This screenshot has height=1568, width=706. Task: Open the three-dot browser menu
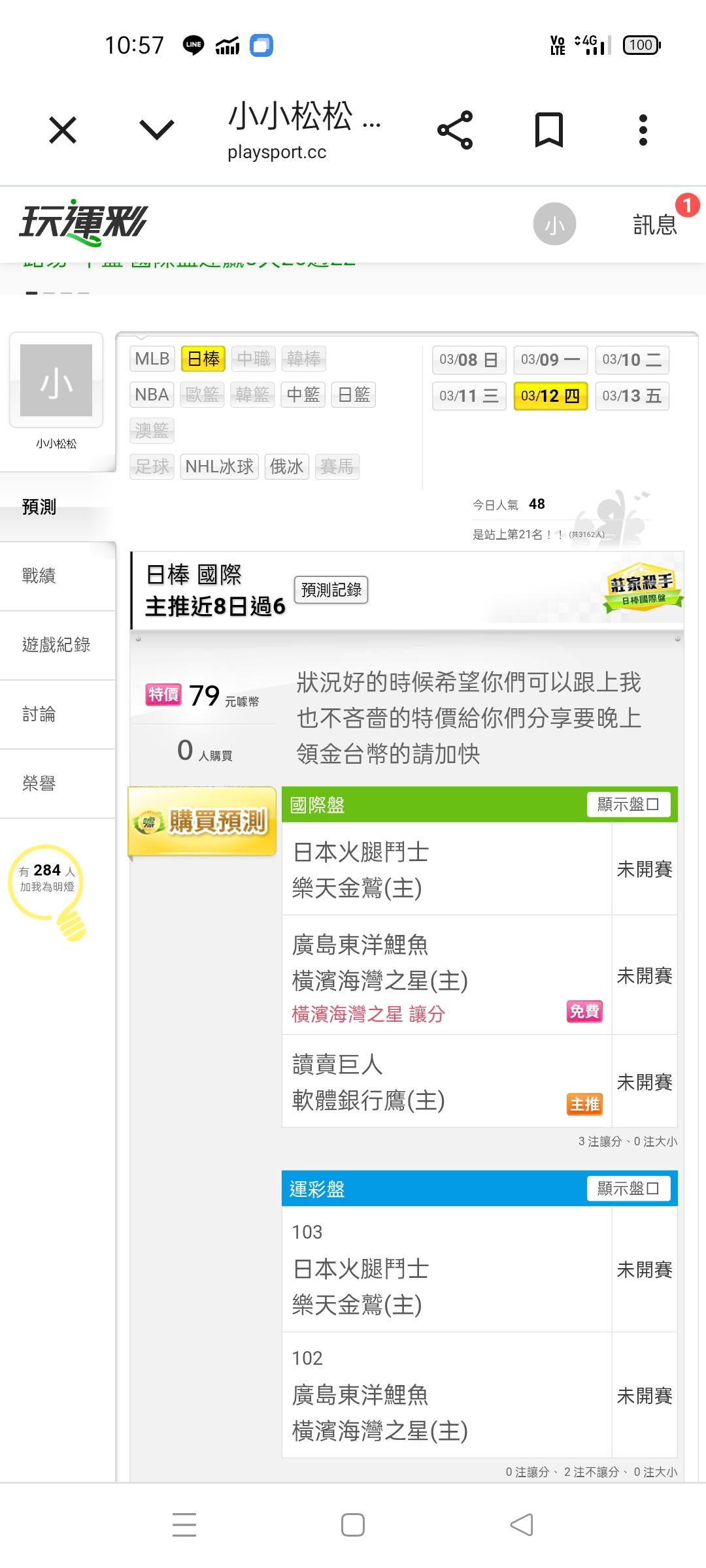tap(643, 130)
